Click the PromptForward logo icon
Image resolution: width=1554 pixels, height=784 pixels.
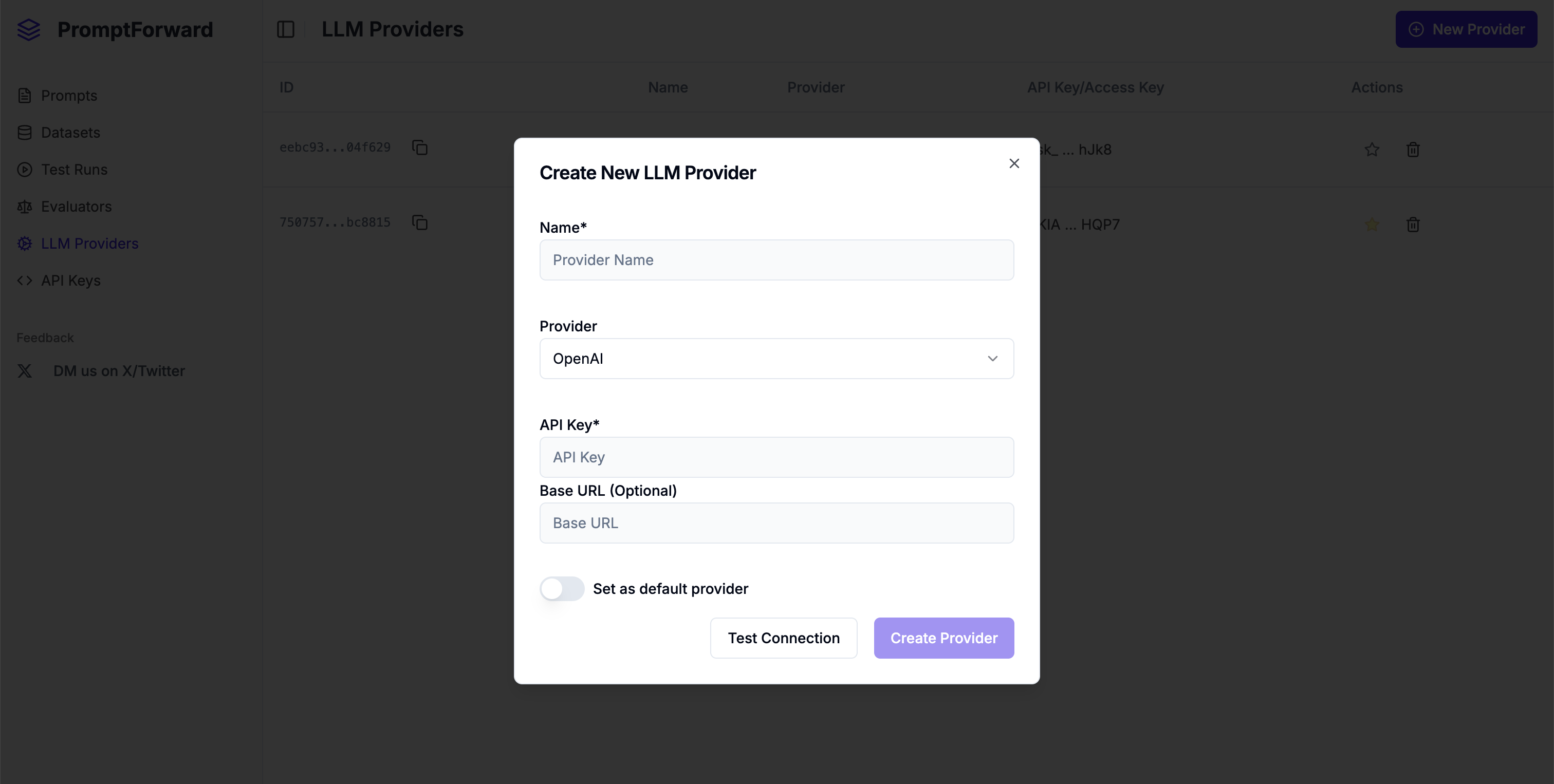(28, 29)
